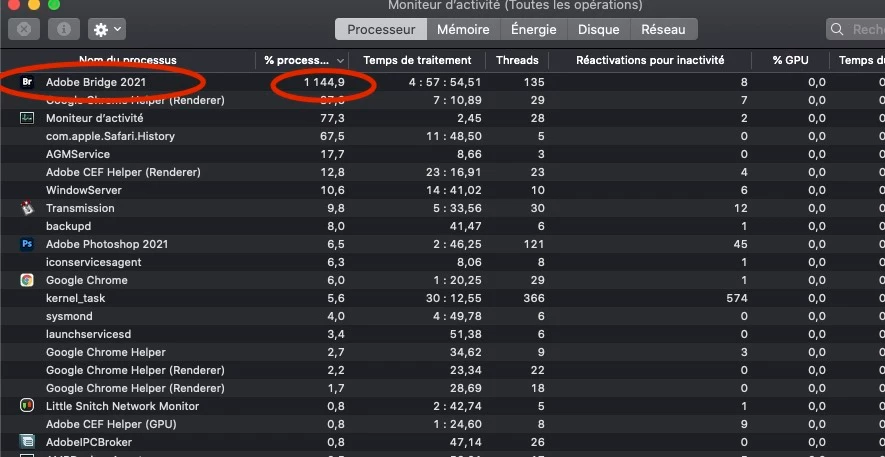Screen dimensions: 885x457
Task: Click the AdobeIPCBroker process icon
Action: (27, 442)
